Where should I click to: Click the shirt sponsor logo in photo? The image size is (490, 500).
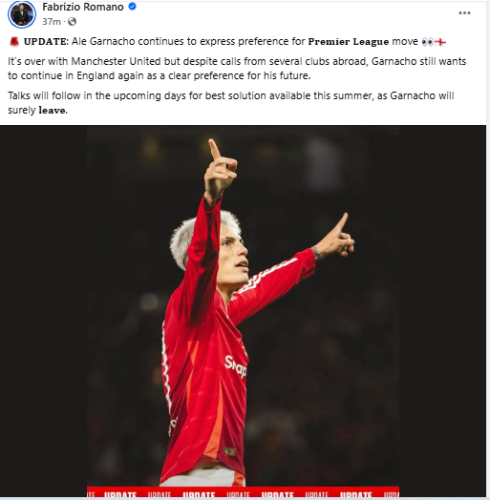[x=236, y=366]
